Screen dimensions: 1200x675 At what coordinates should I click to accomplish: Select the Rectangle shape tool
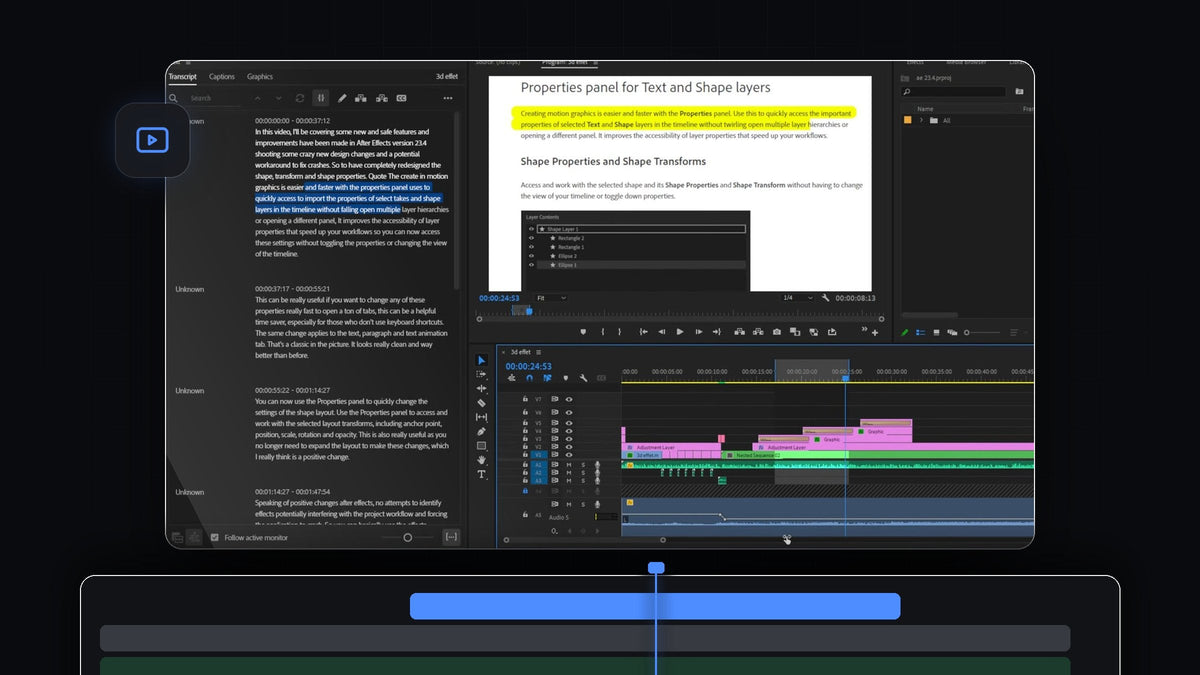[481, 446]
